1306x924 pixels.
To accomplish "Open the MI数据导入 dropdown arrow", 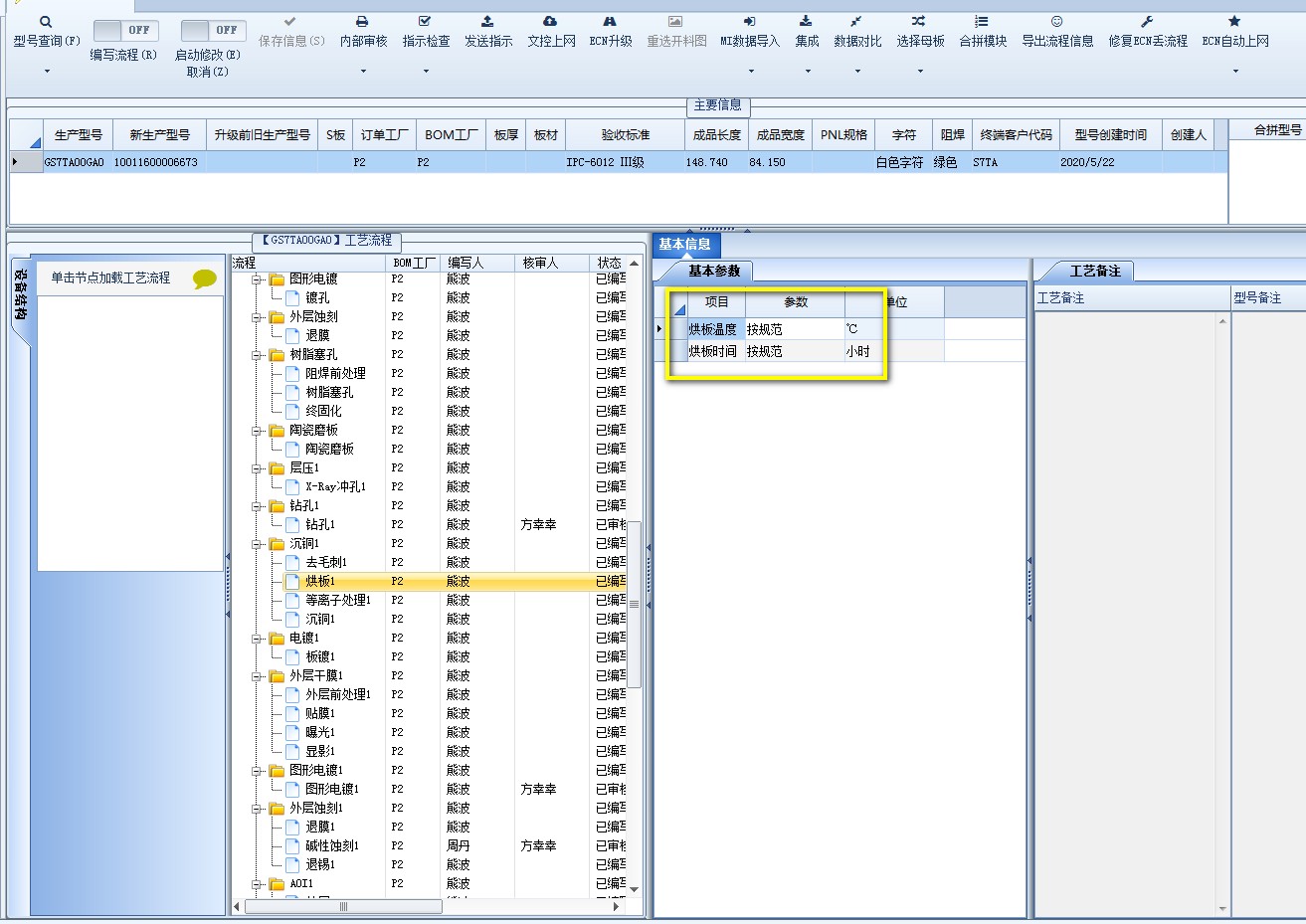I will 750,72.
